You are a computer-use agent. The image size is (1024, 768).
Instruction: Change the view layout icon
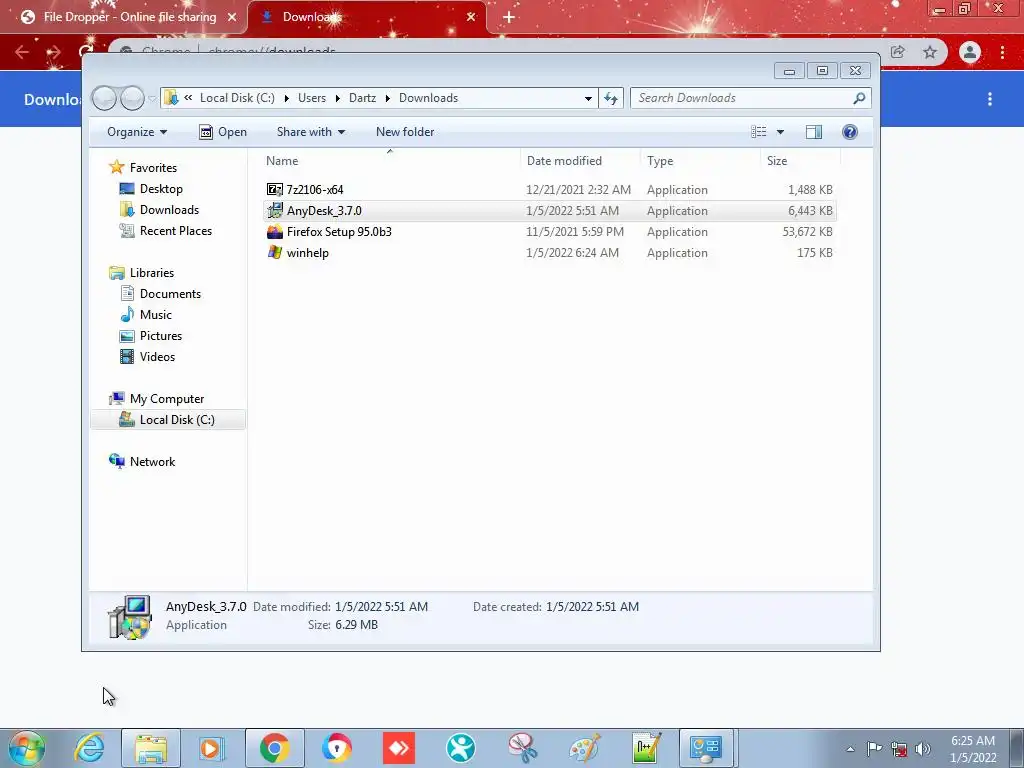759,132
